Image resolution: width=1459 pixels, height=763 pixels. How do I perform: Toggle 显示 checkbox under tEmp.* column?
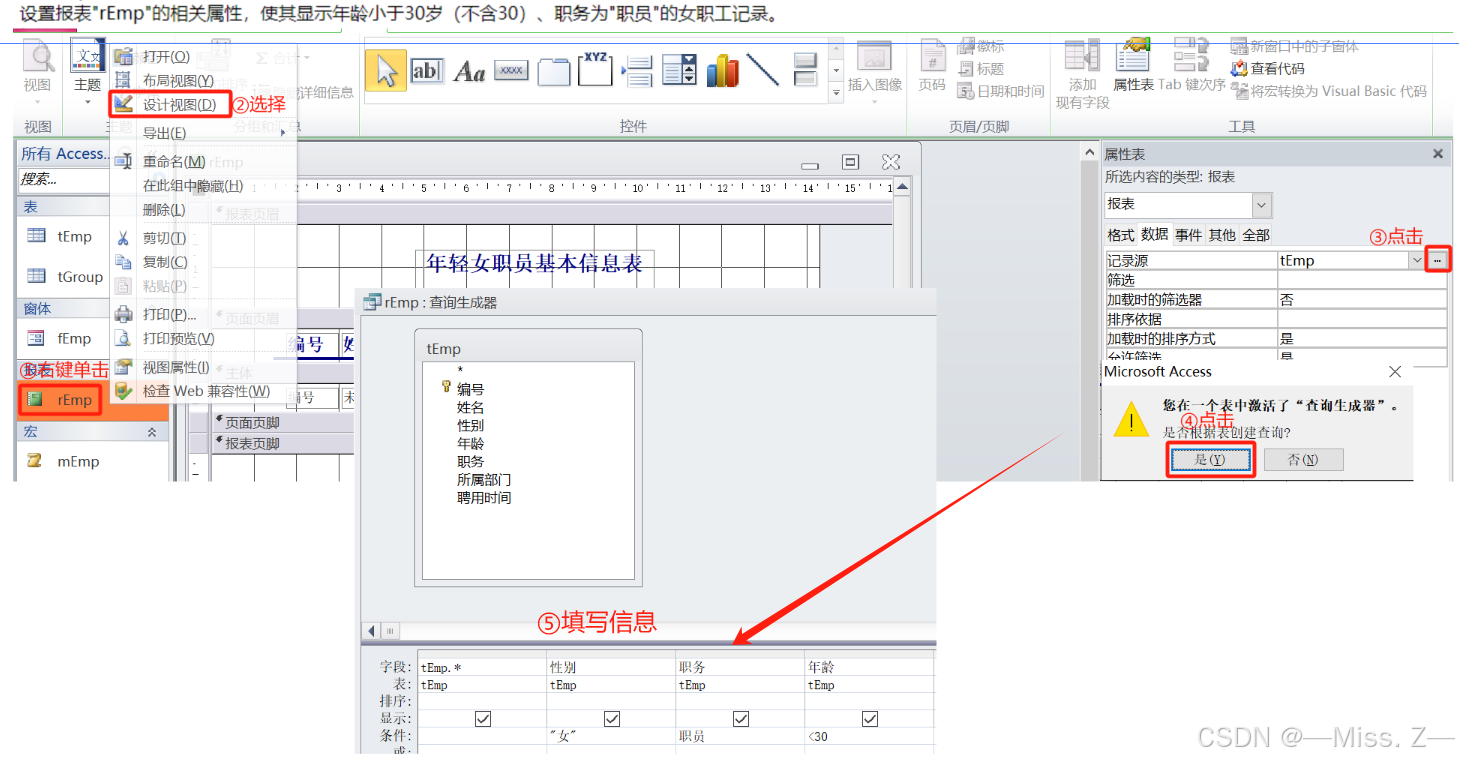pyautogui.click(x=483, y=719)
